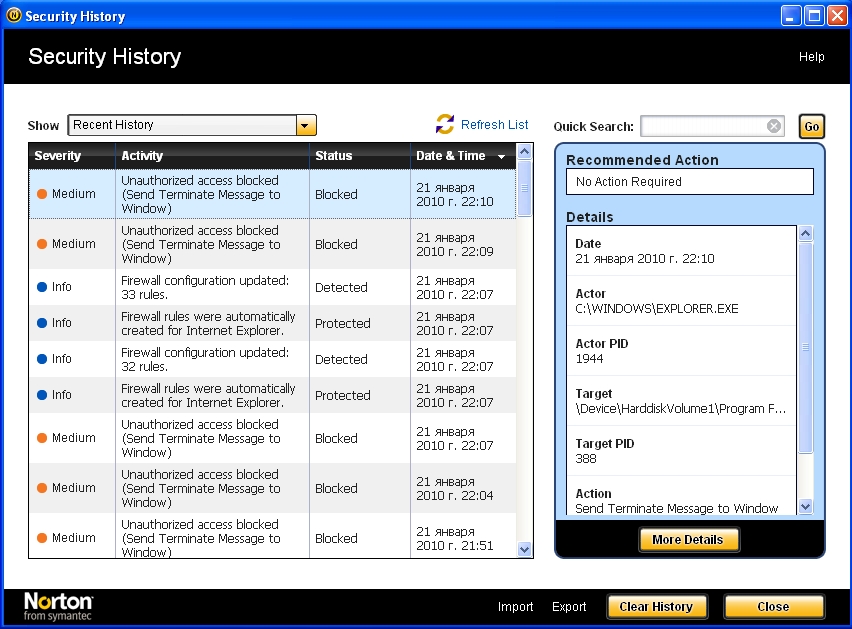Select the Blocked entry dated 22:07
852x629 pixels.
pos(272,438)
